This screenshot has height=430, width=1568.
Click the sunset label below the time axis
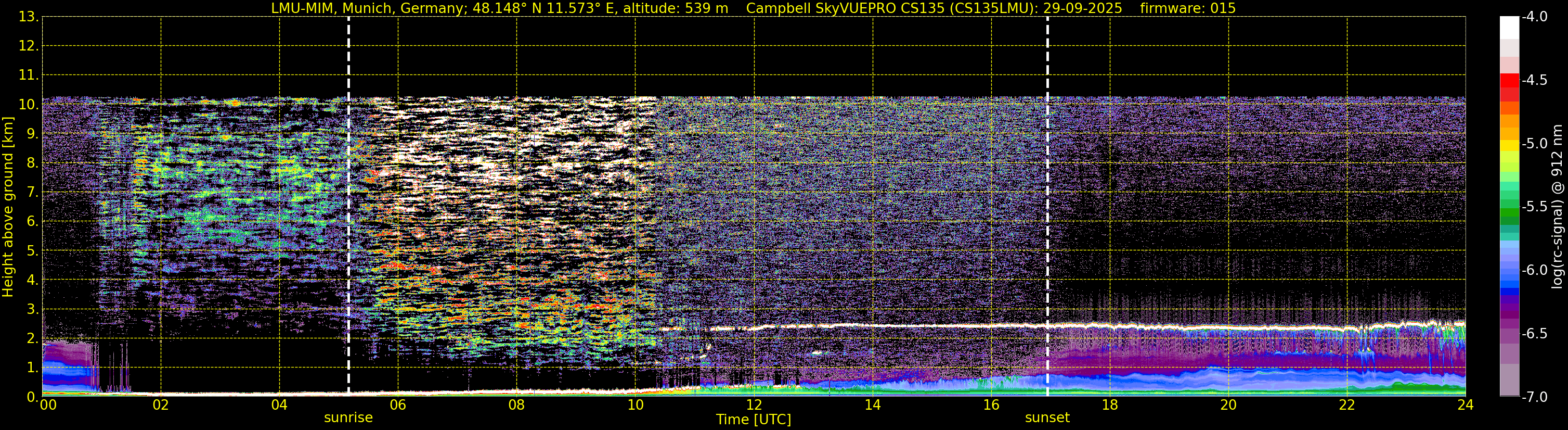click(1047, 418)
